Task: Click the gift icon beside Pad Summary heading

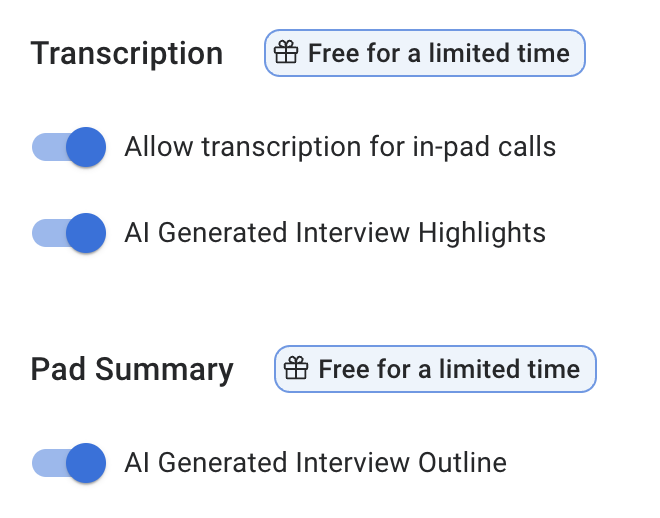Action: click(297, 369)
